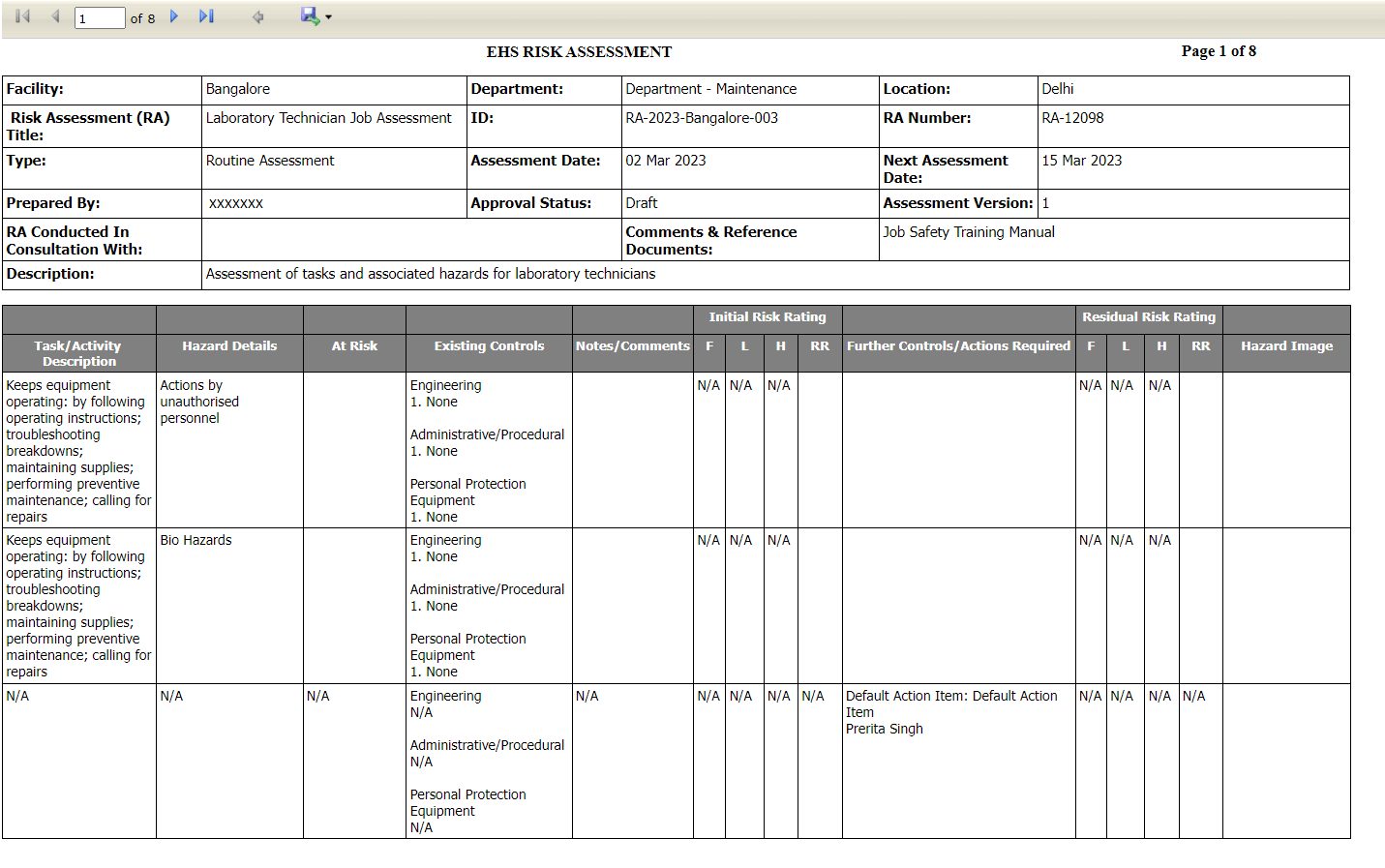Click 'RA Conducted In Consultation With:' label
Viewport: 1385px width, 868px height.
point(75,241)
